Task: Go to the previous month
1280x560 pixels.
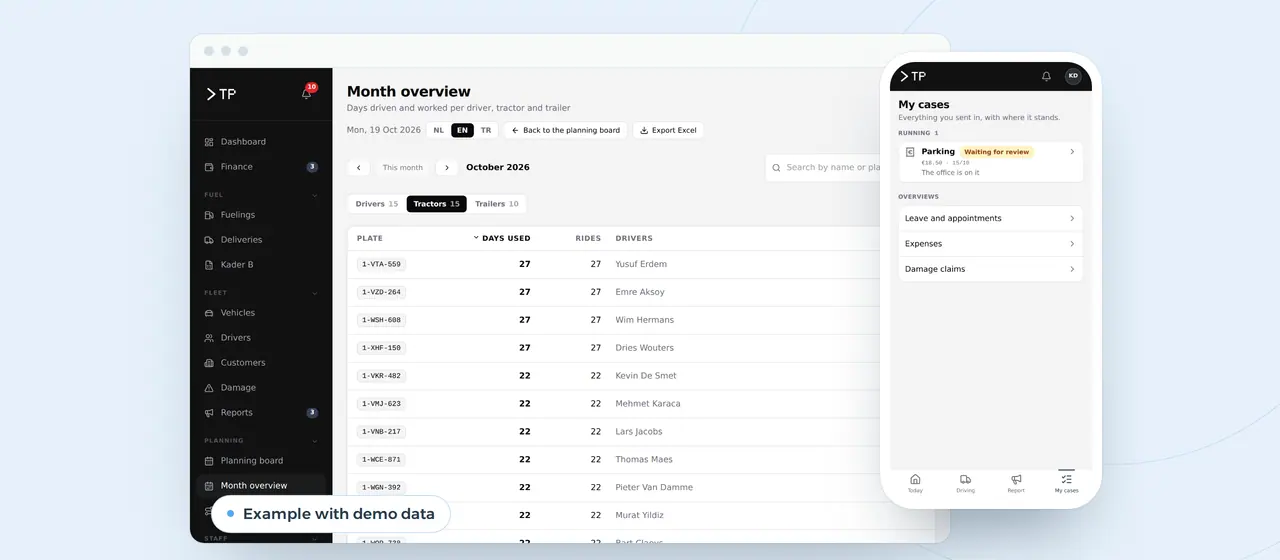Action: coord(358,168)
